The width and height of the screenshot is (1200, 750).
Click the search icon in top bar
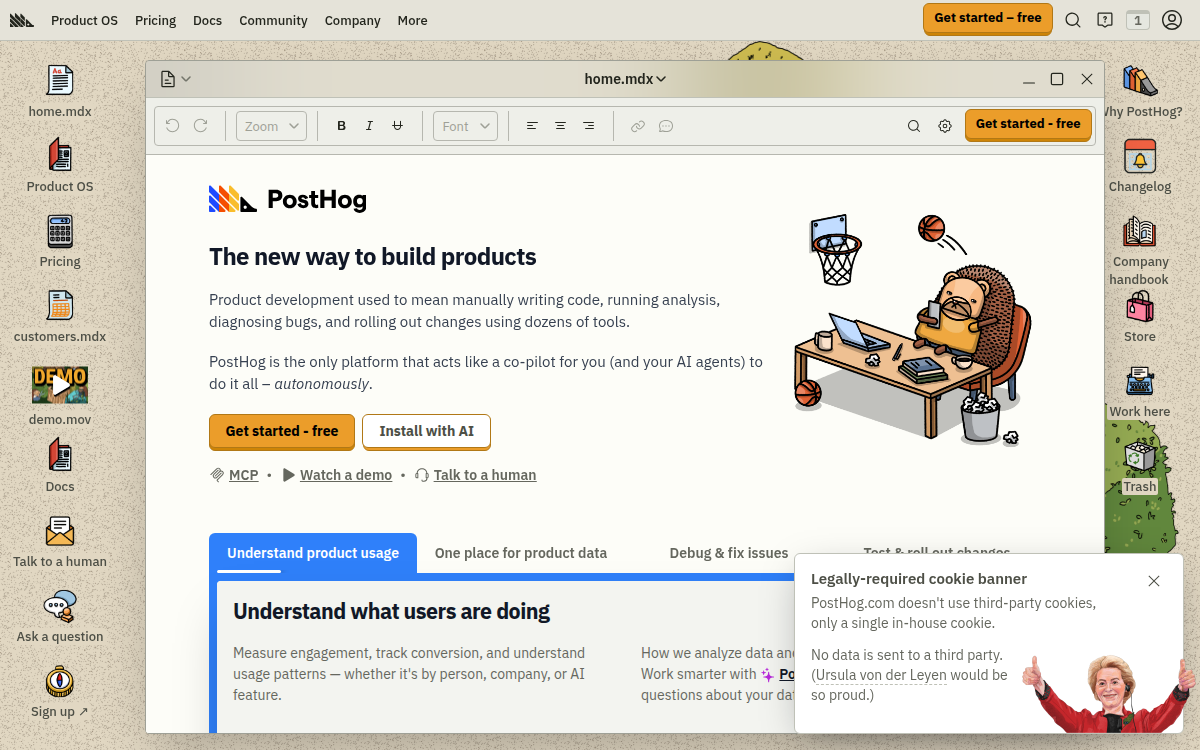click(x=1073, y=20)
